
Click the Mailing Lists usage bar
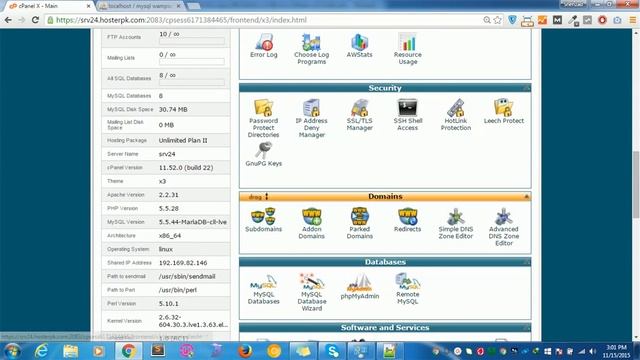tap(192, 62)
